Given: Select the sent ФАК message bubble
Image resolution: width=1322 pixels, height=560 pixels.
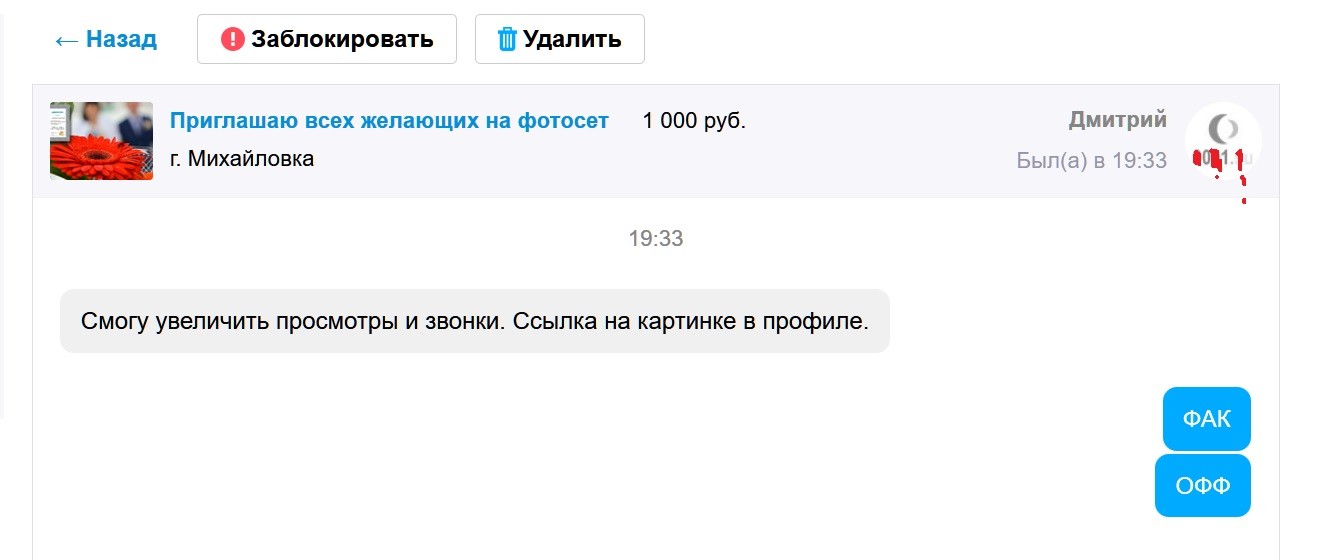Looking at the screenshot, I should (1206, 419).
